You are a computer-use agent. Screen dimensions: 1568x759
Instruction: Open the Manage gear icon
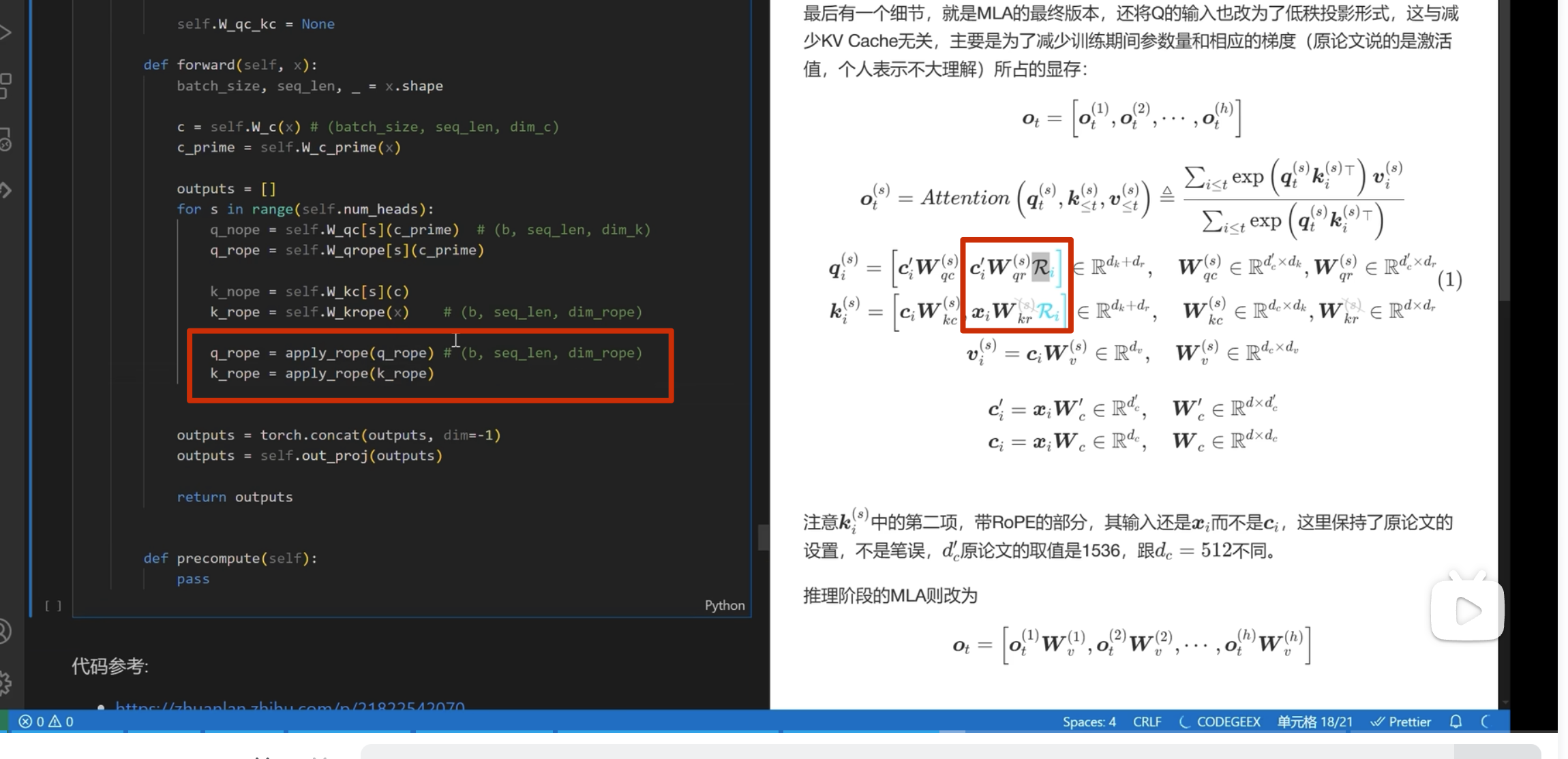[x=4, y=682]
